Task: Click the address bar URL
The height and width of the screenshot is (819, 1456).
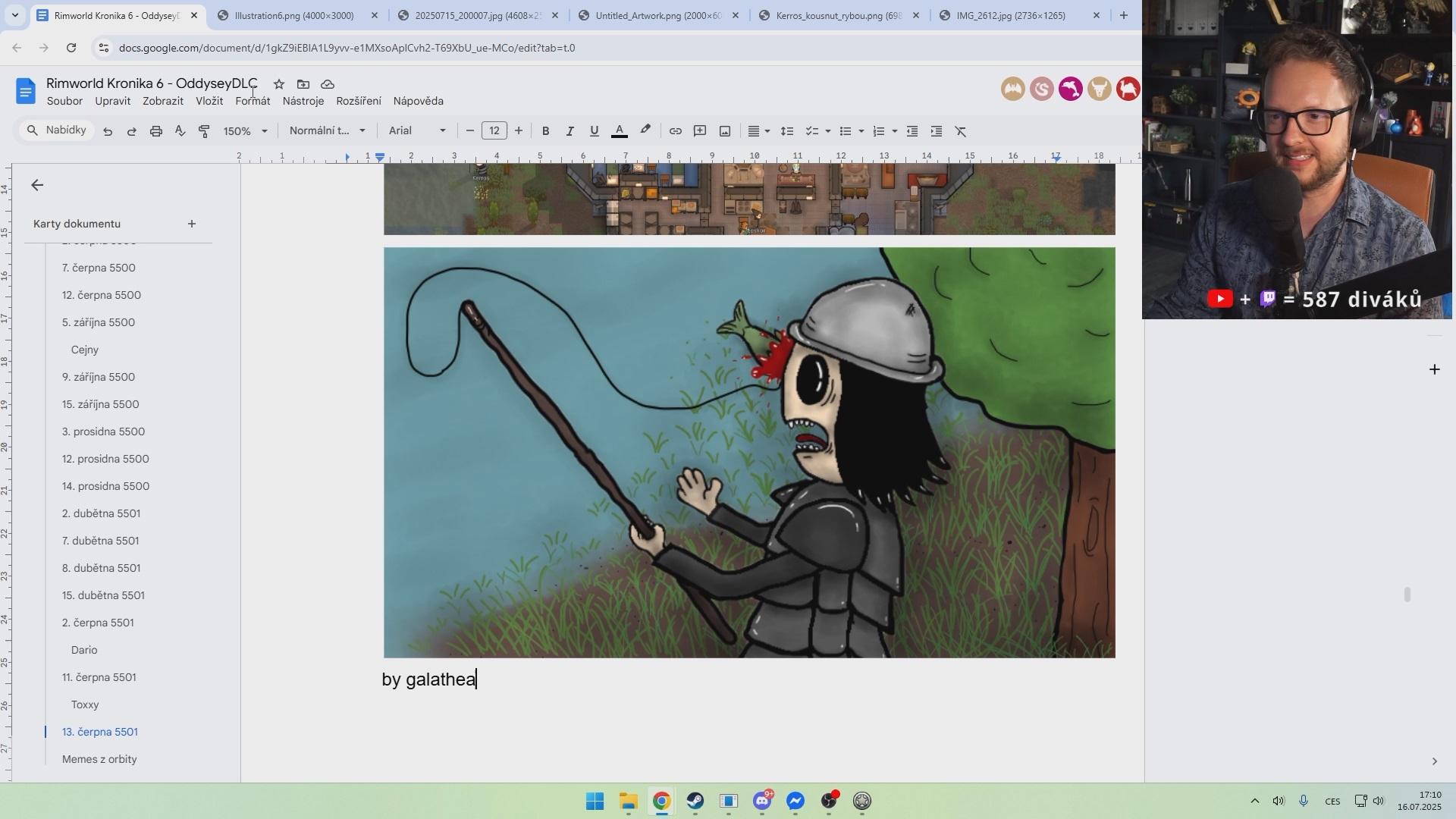Action: (x=347, y=48)
